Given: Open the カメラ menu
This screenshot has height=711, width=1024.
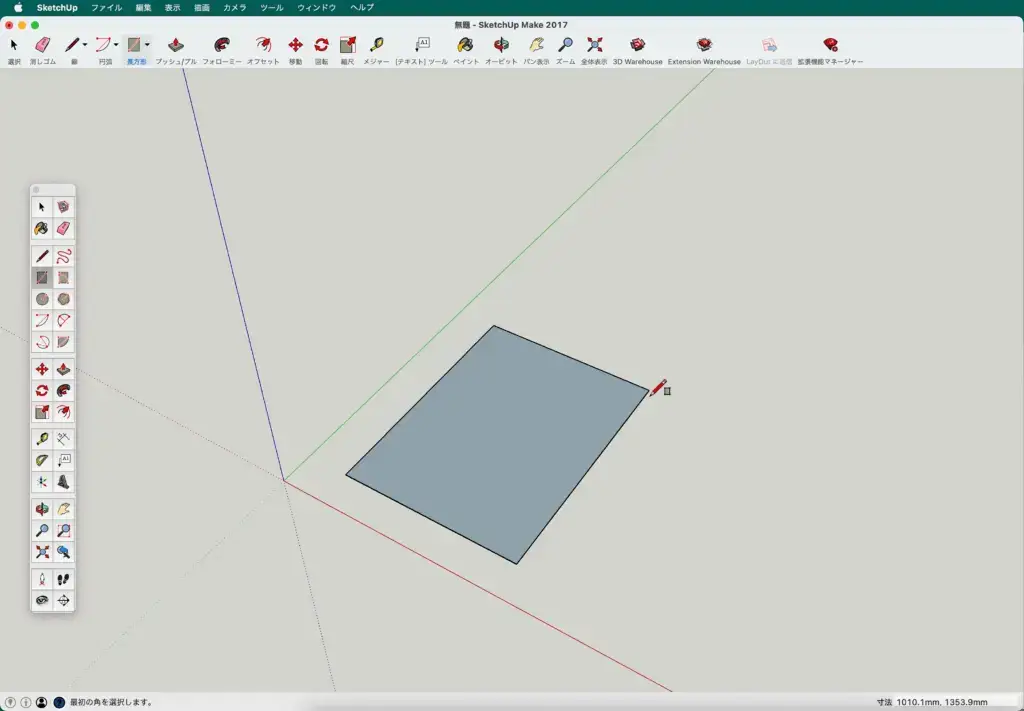Looking at the screenshot, I should [x=234, y=8].
